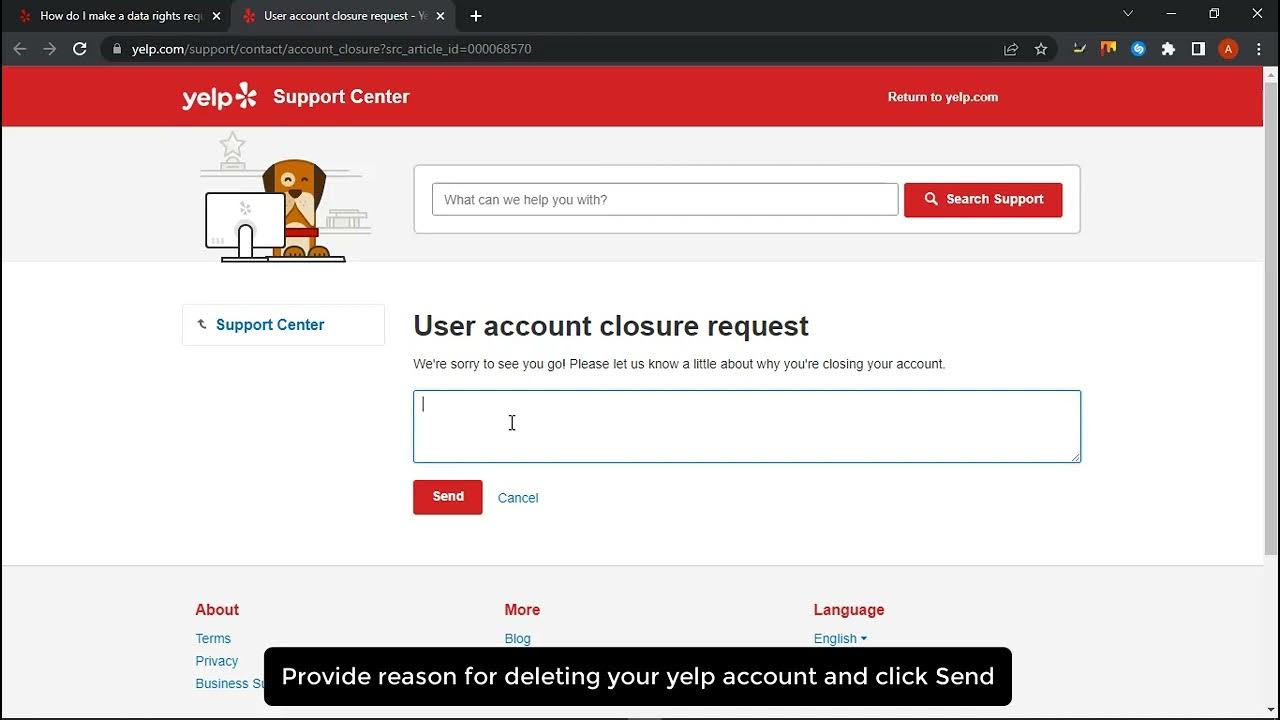The width and height of the screenshot is (1280, 720).
Task: Click the yellow extension icon in toolbar
Action: coord(1079,49)
